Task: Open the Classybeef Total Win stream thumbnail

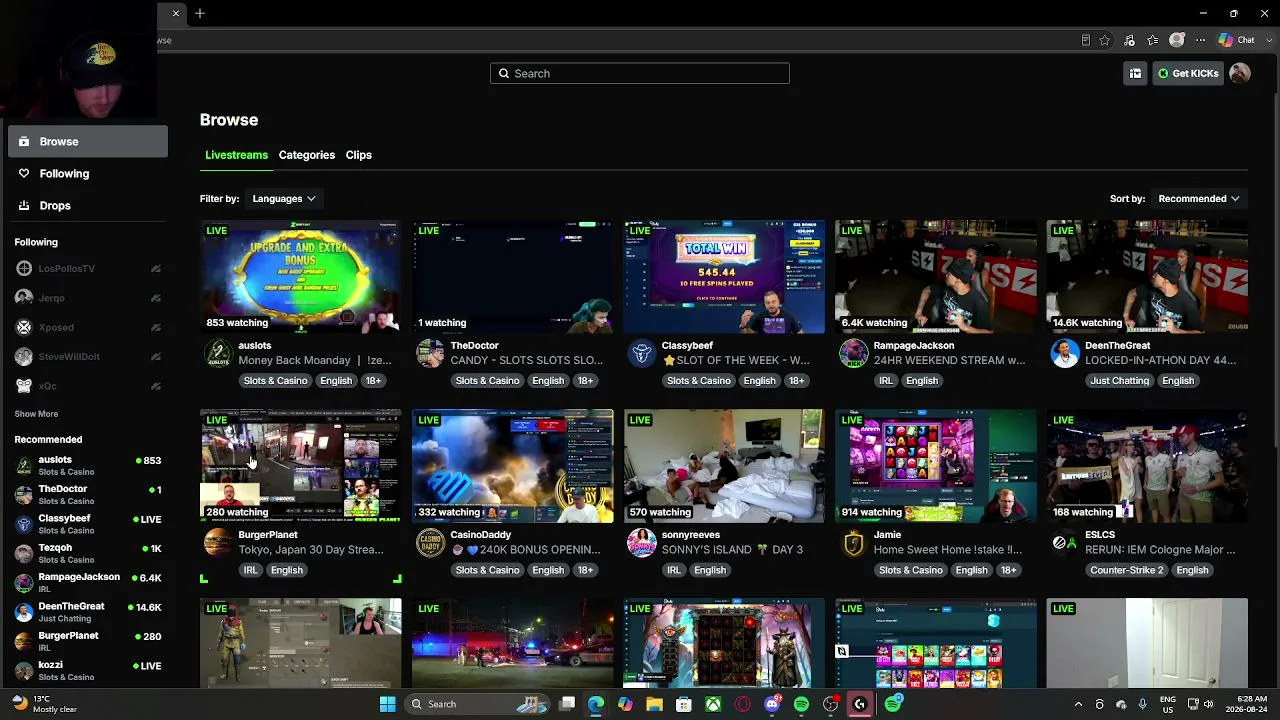Action: [x=724, y=277]
